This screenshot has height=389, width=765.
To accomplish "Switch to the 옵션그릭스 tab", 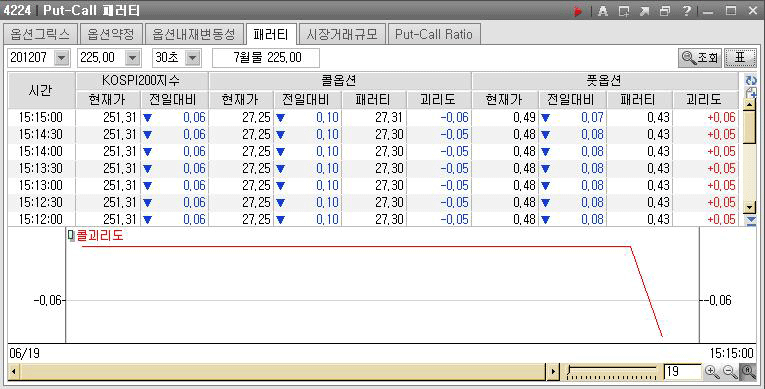I will 40,34.
